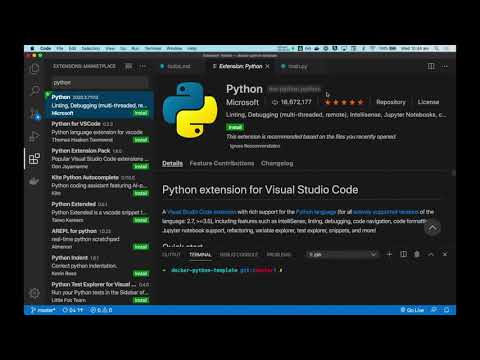
Task: Click Install on Python Extension Pack
Action: (141, 166)
